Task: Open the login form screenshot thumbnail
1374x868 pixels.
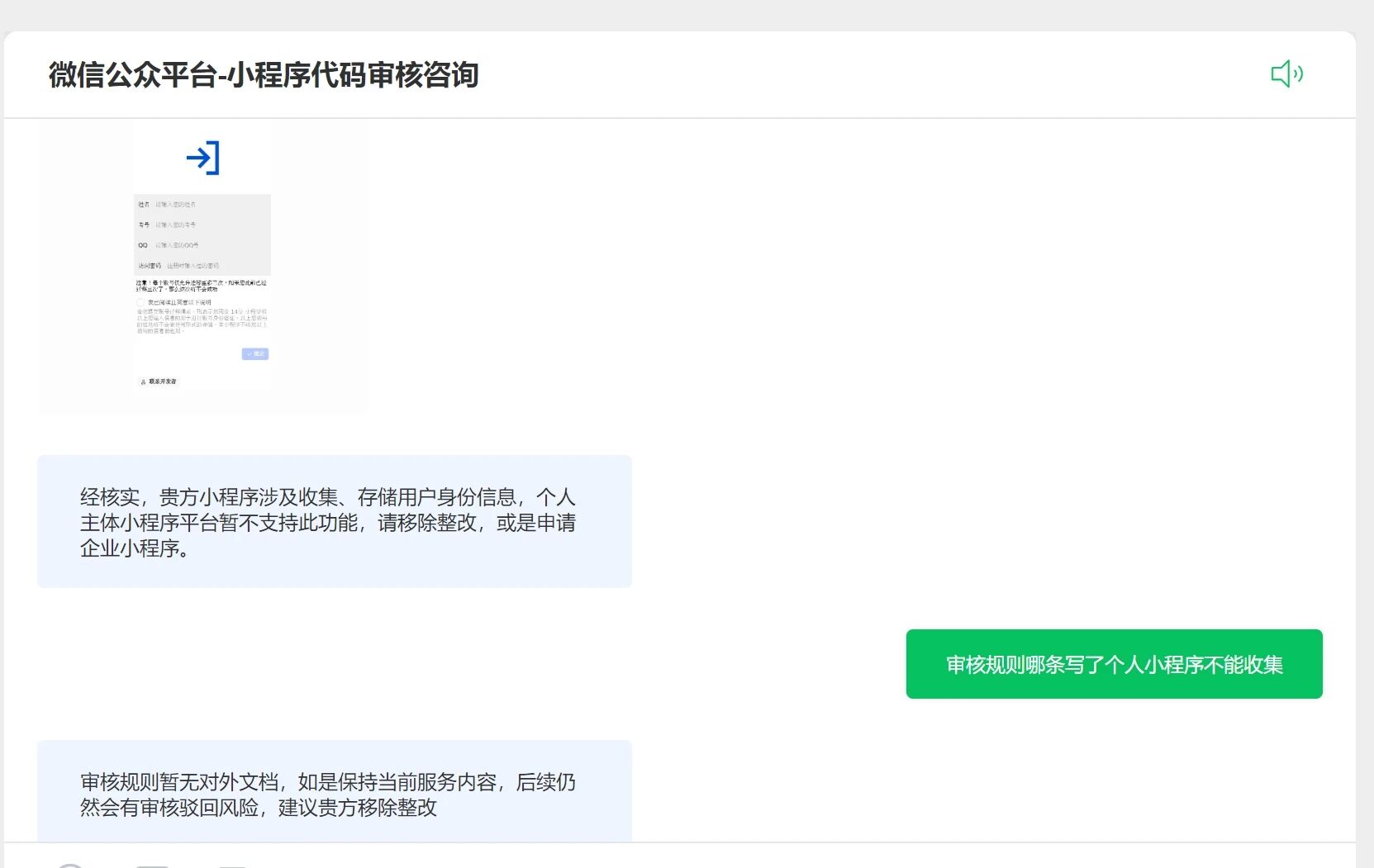Action: pos(202,266)
